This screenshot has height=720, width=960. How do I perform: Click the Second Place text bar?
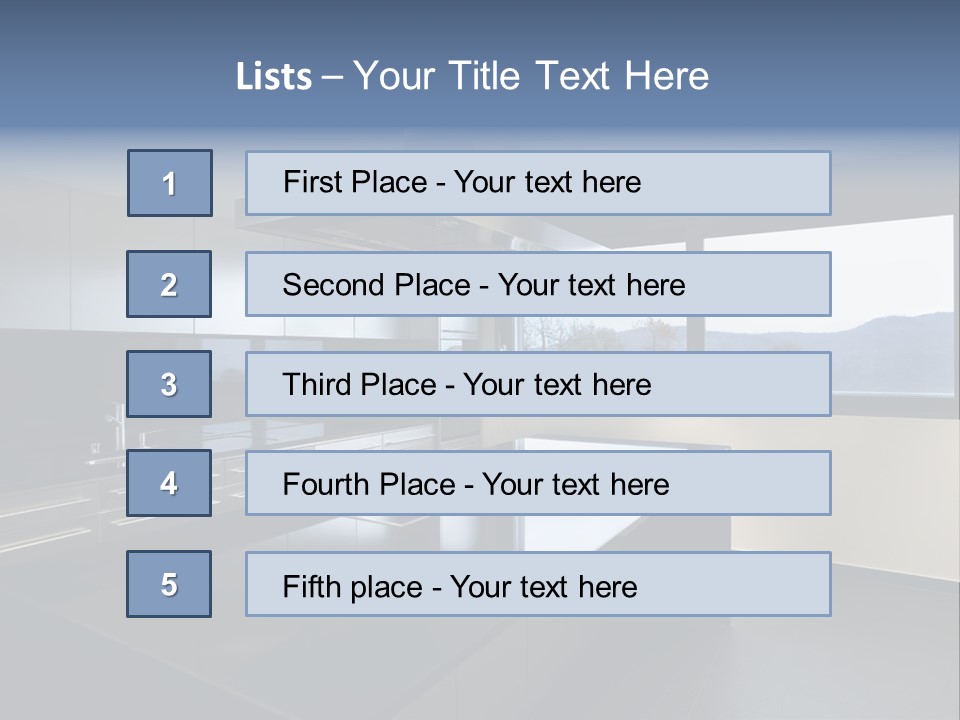tap(538, 284)
